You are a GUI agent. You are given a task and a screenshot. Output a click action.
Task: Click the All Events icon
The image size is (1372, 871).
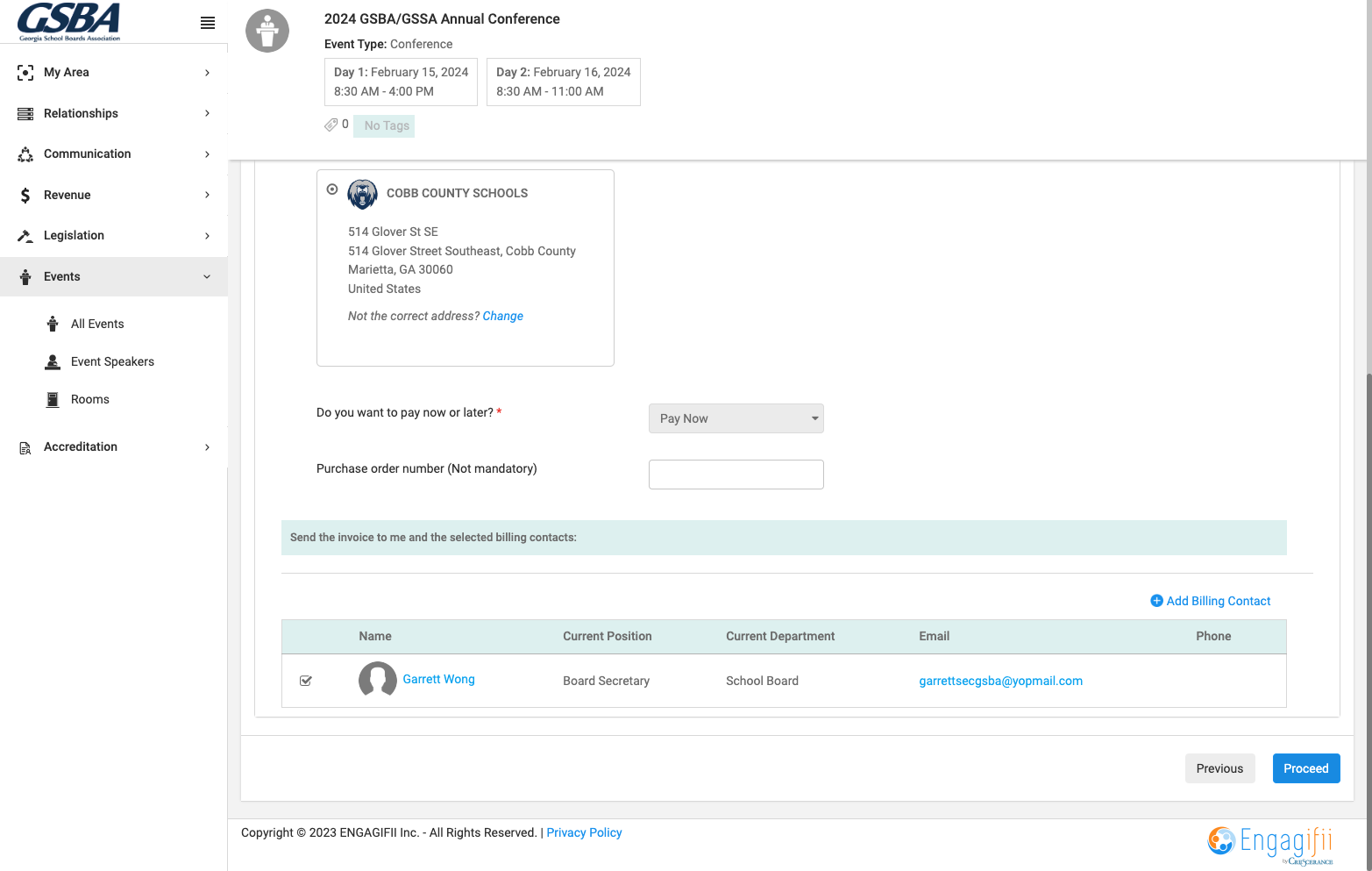[x=53, y=324]
